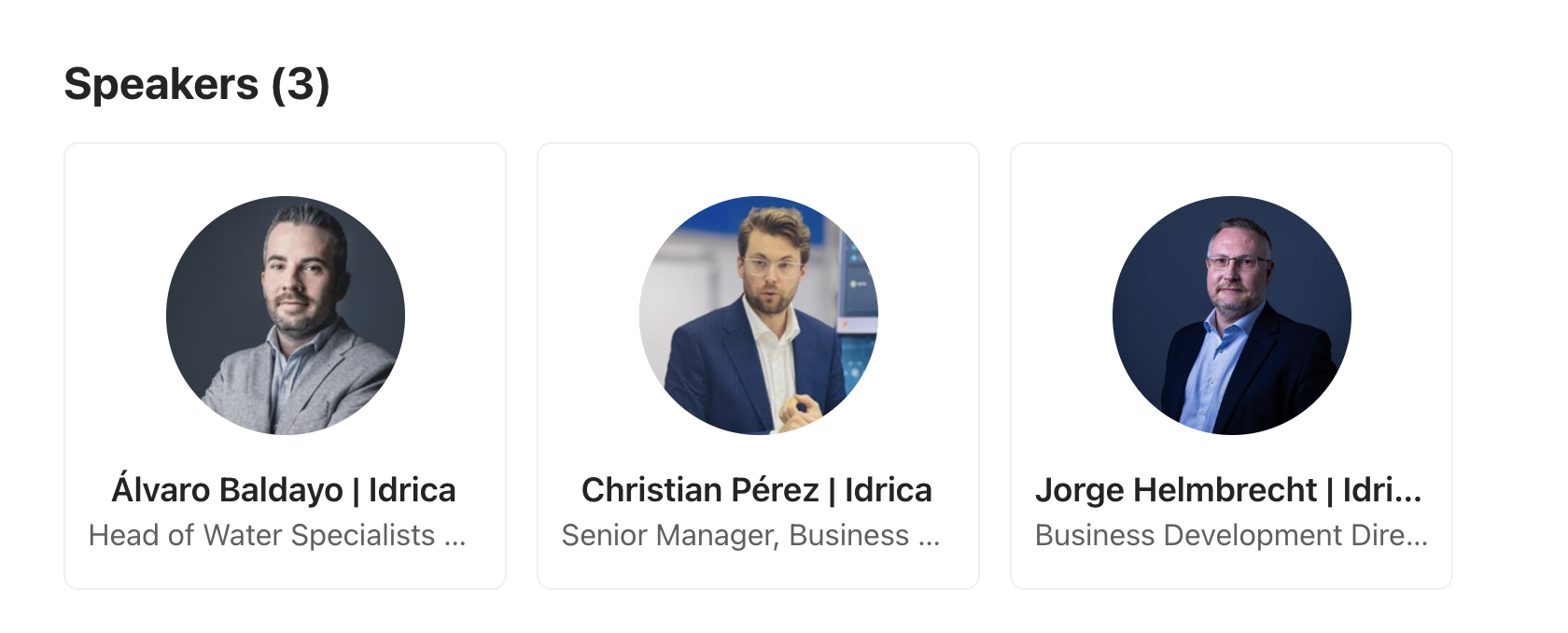The height and width of the screenshot is (633, 1568).
Task: Click the "(3)" speaker count in heading
Action: pyautogui.click(x=301, y=84)
